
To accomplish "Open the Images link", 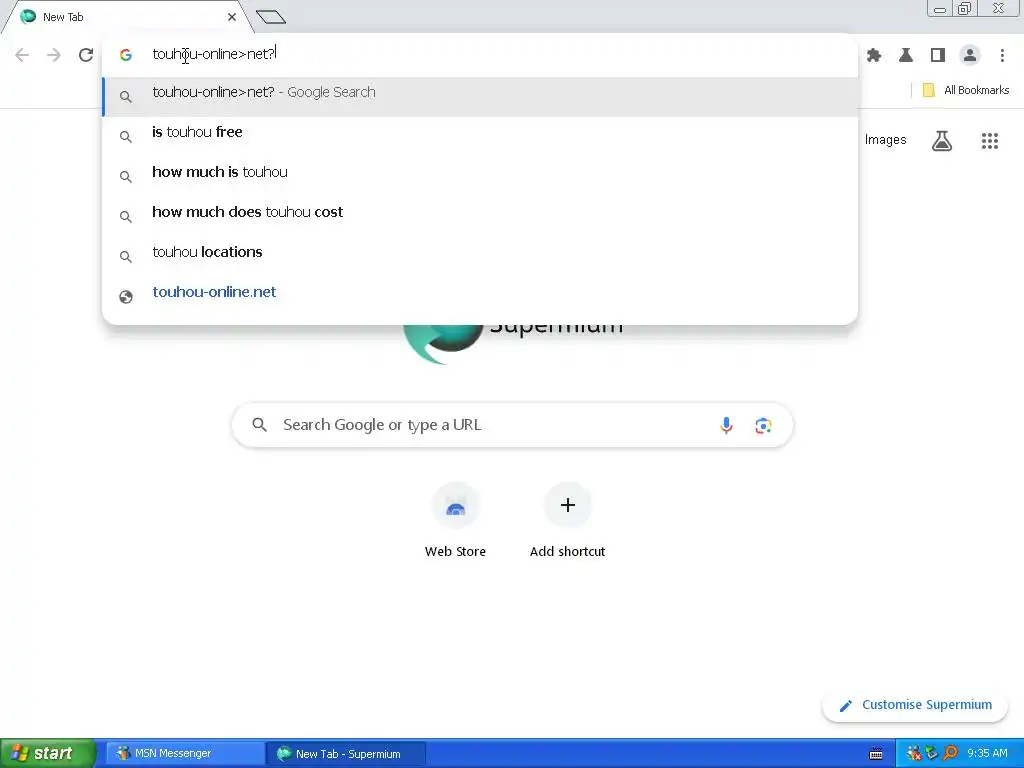I will [x=885, y=140].
